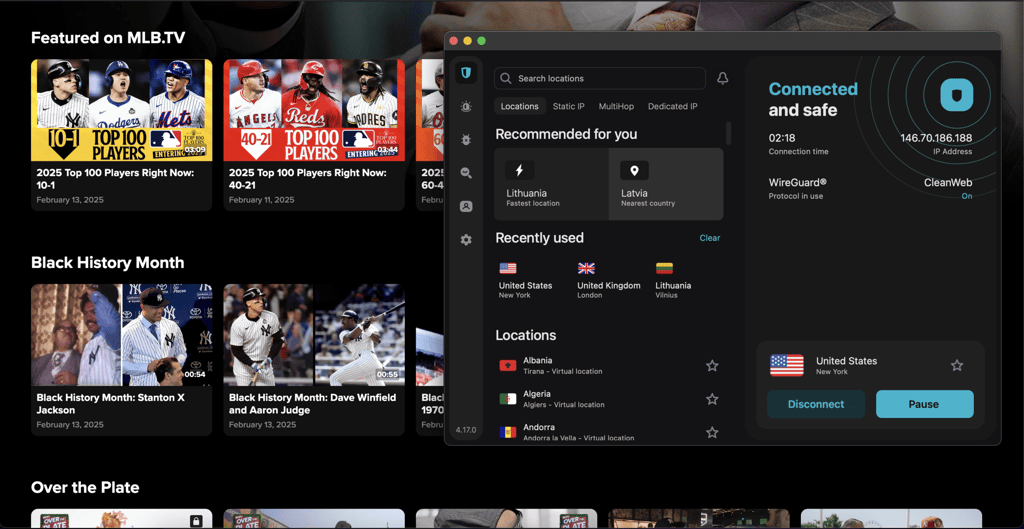1024x529 pixels.
Task: Click the locations list scrollbar
Action: 729,134
